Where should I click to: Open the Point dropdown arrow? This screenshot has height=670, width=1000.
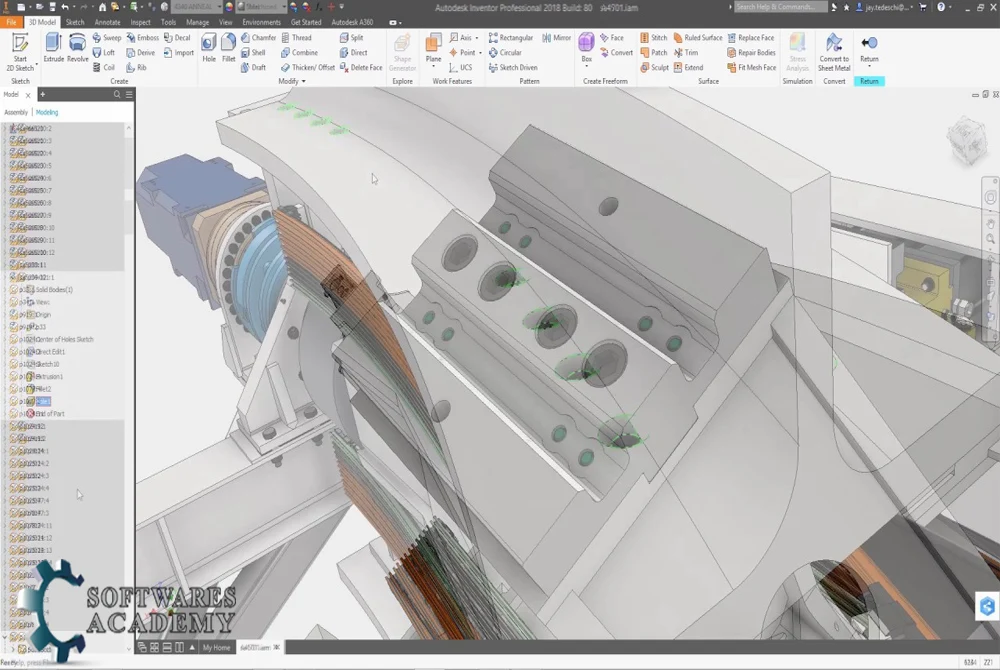480,53
